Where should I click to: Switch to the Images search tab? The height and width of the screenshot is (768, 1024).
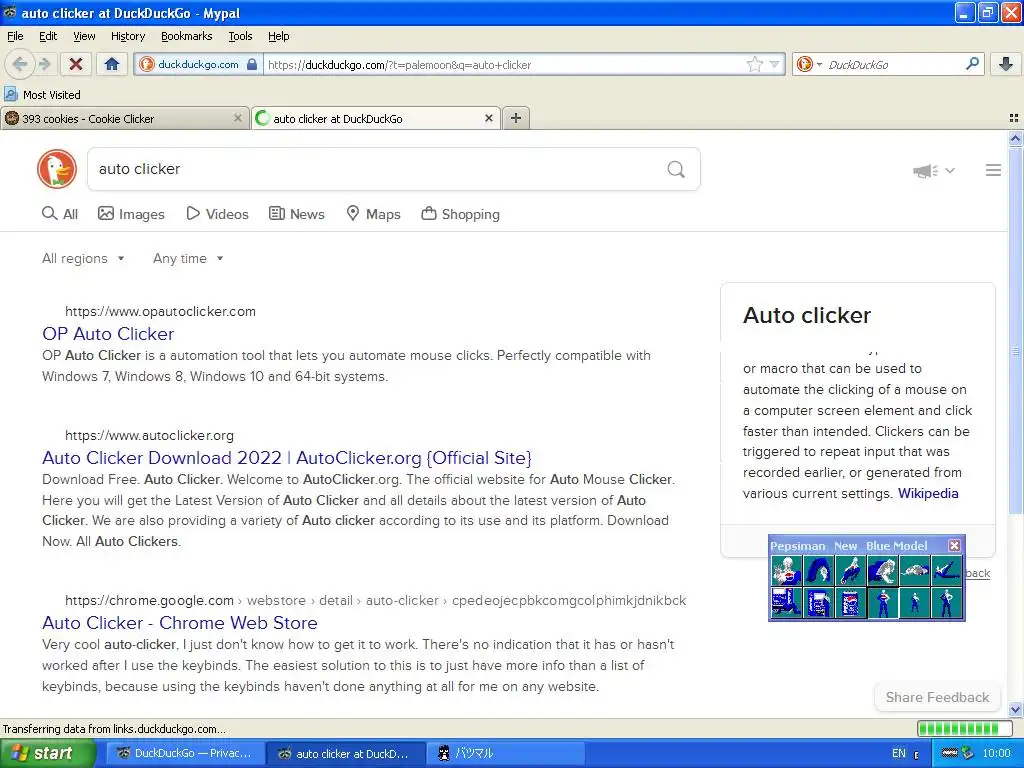[x=131, y=214]
